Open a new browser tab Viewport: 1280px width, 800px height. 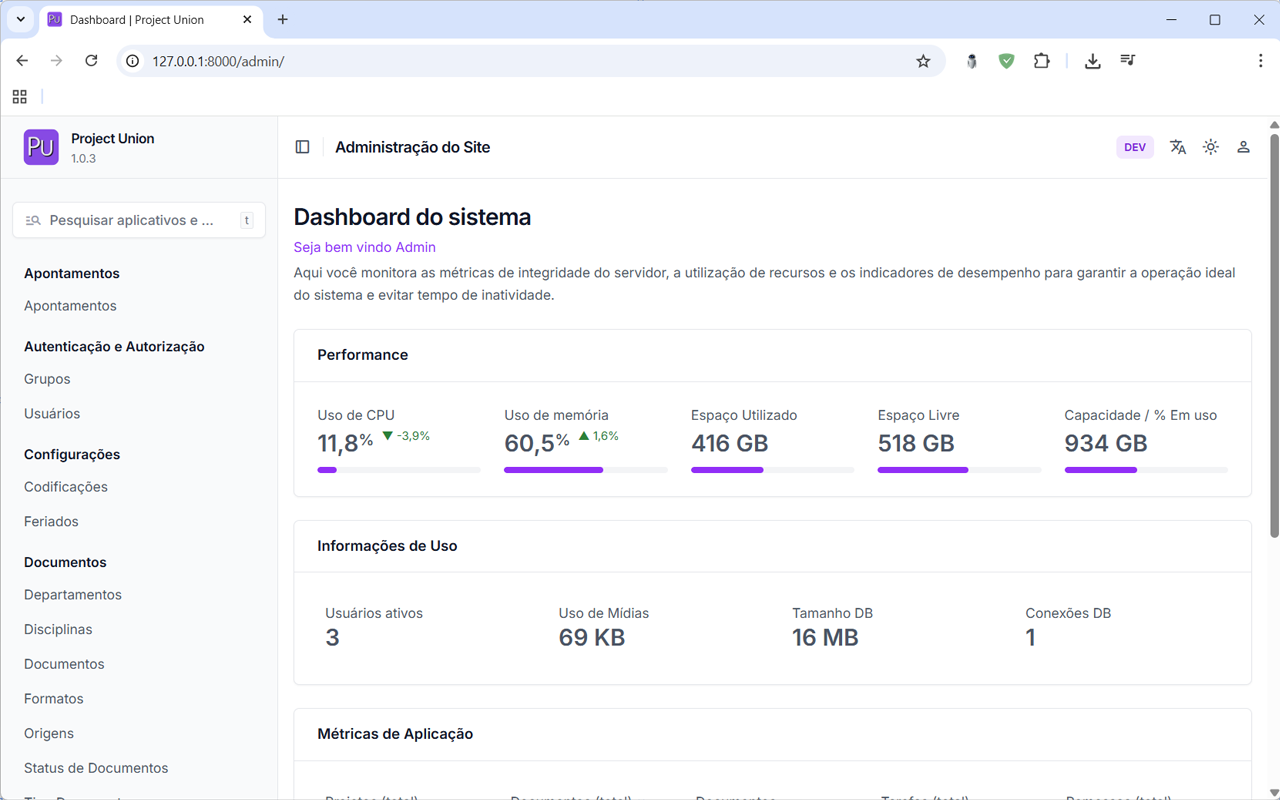[283, 20]
